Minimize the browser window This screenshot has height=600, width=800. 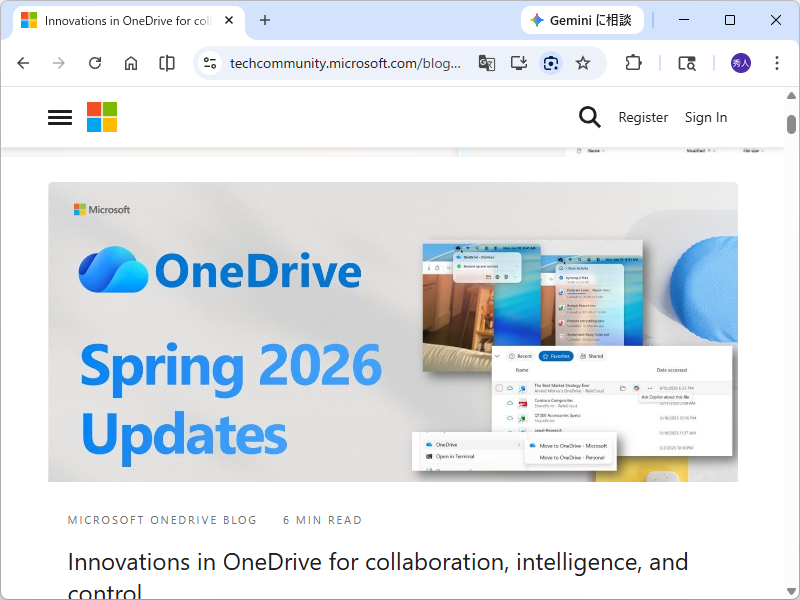coord(684,20)
